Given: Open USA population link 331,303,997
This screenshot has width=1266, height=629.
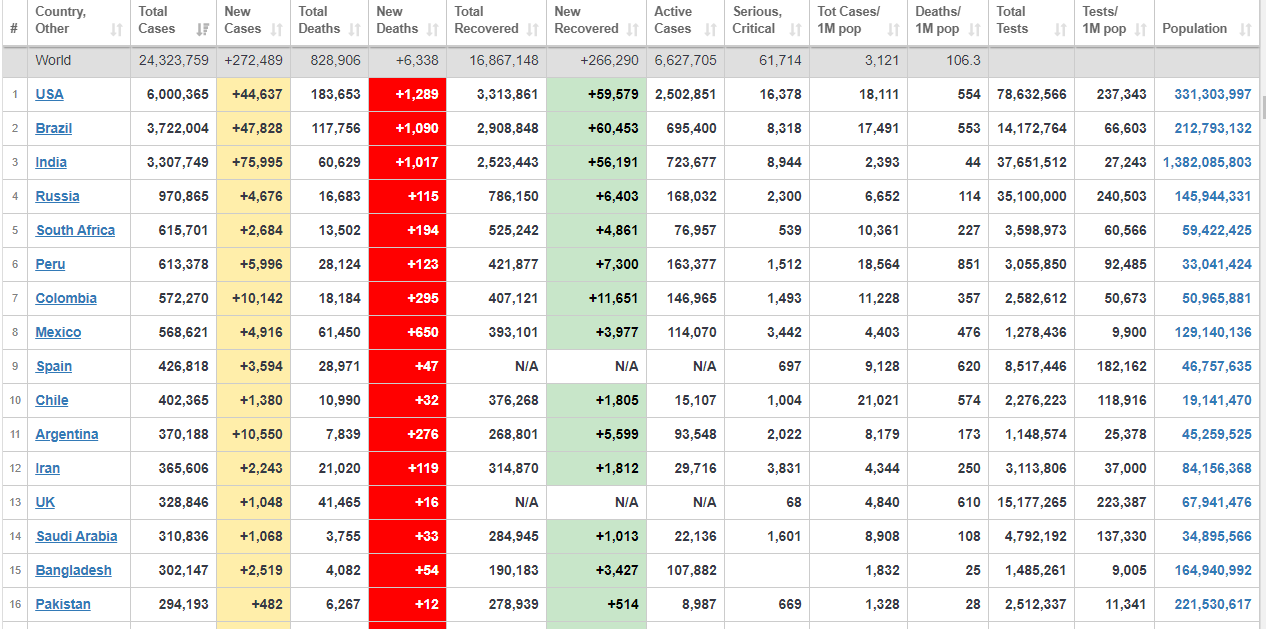Looking at the screenshot, I should [1213, 94].
